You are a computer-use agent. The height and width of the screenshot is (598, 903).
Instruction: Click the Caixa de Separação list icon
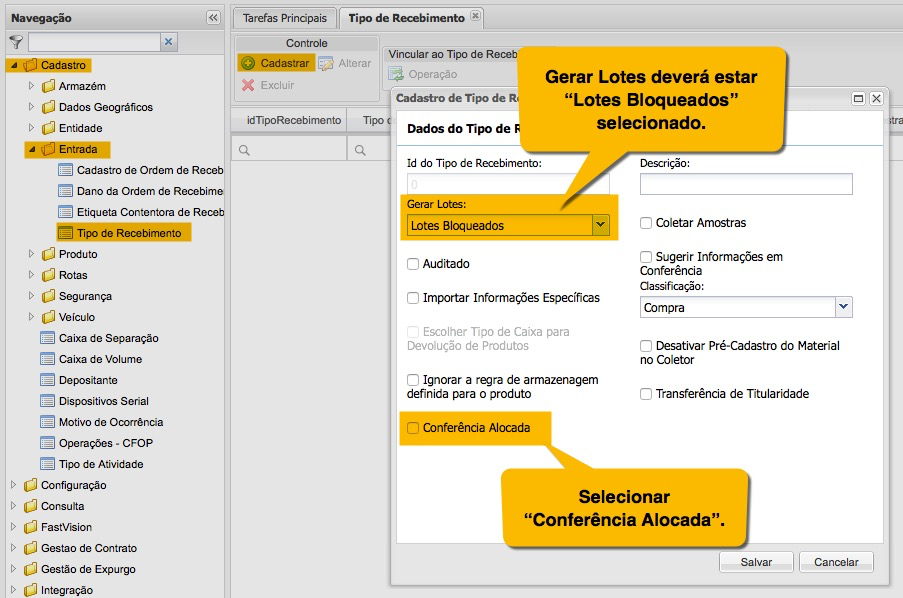coord(48,338)
